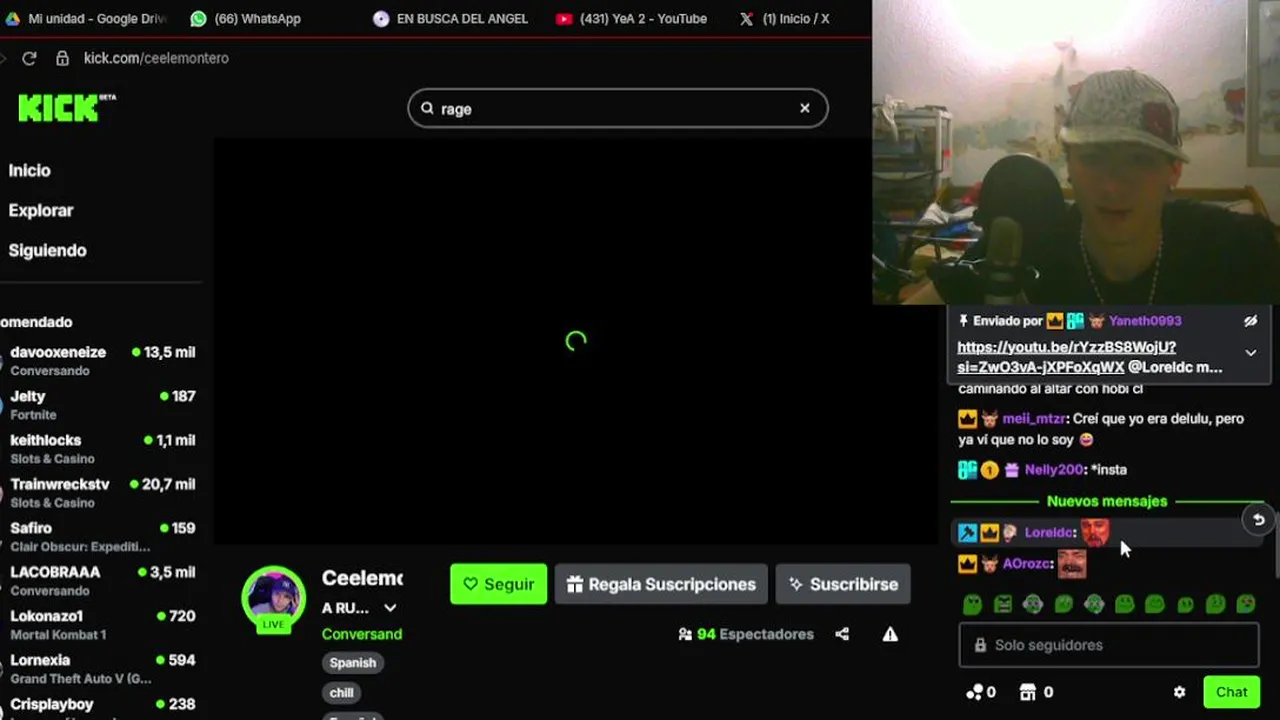
Task: Click the webcam overlay video
Action: (1076, 152)
